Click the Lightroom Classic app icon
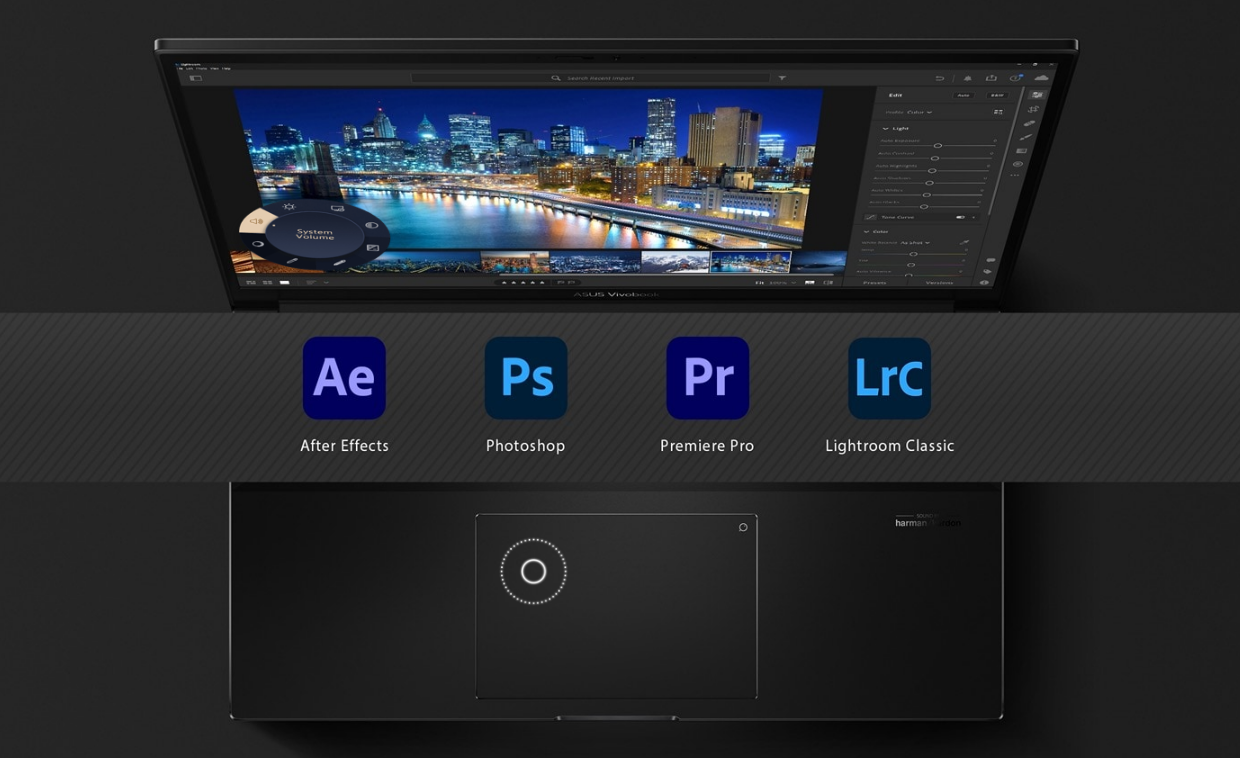The height and width of the screenshot is (758, 1240). (889, 378)
